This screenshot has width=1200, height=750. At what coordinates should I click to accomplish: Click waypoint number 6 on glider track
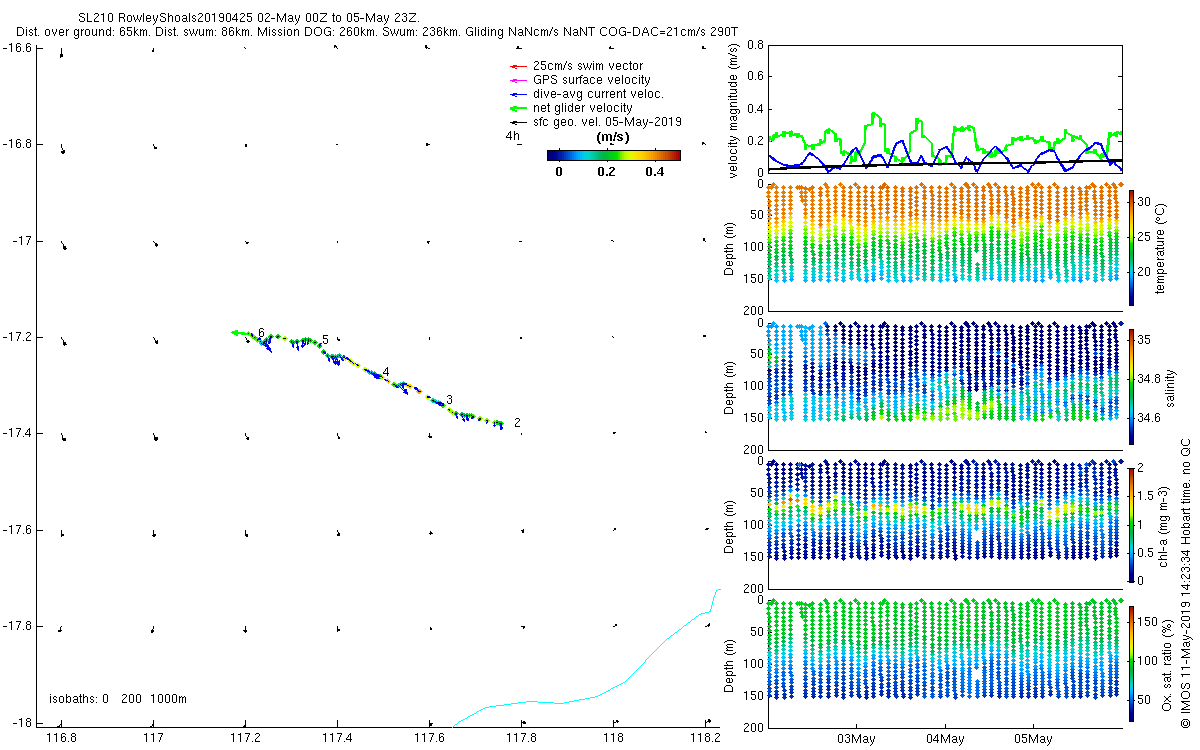(x=261, y=333)
